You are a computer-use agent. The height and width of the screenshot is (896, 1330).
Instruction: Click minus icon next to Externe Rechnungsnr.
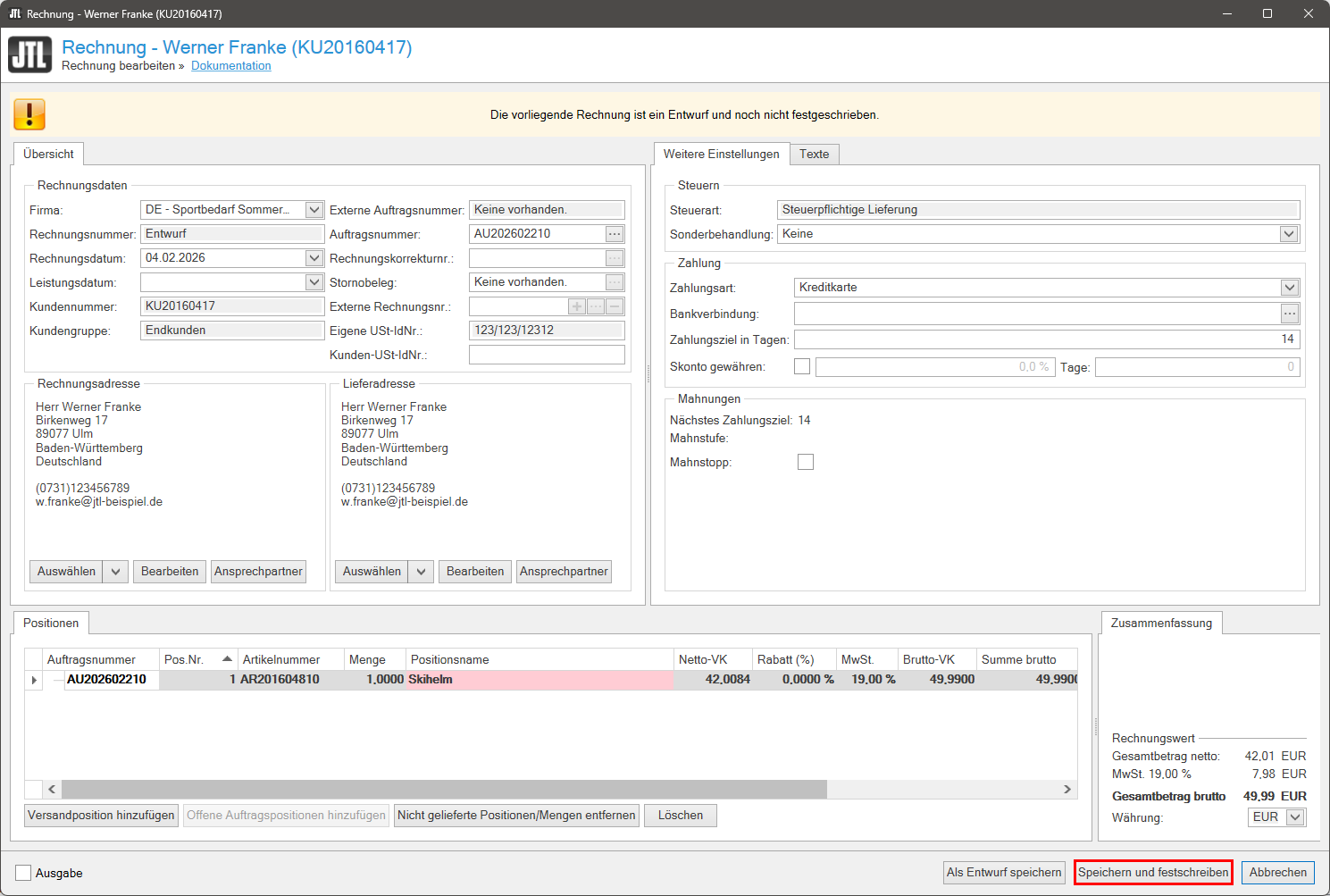coord(615,306)
